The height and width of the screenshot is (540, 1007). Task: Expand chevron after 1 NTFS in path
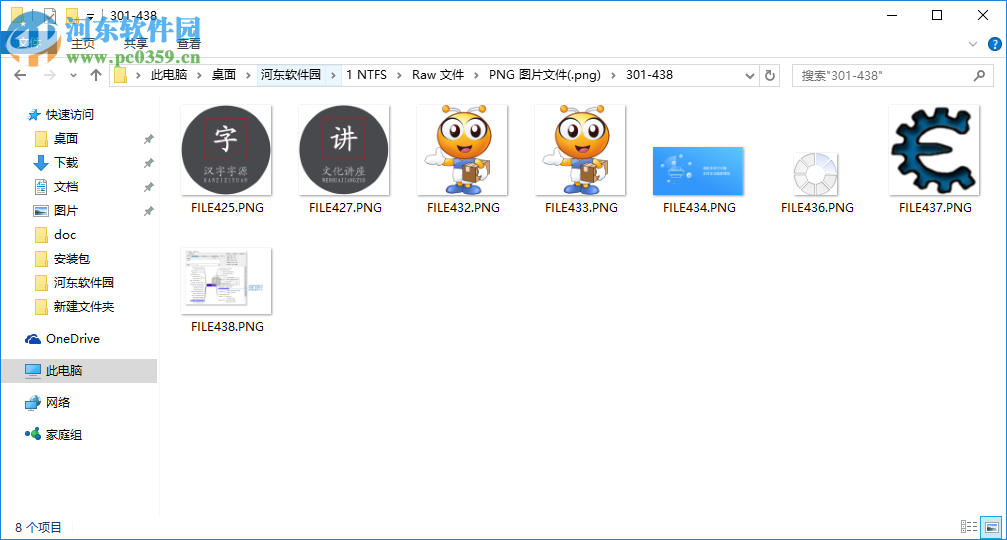[399, 76]
